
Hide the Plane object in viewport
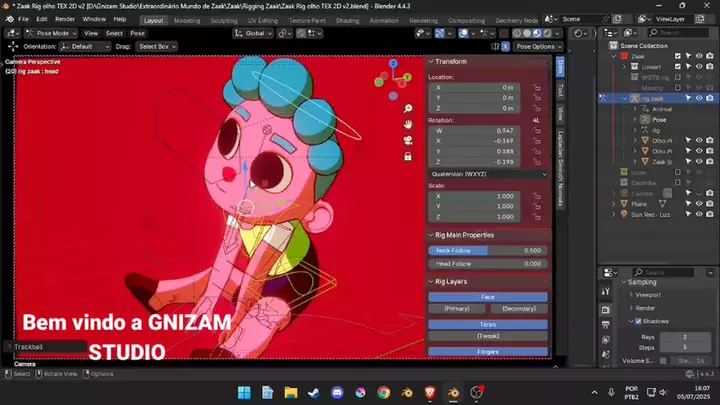click(x=699, y=204)
